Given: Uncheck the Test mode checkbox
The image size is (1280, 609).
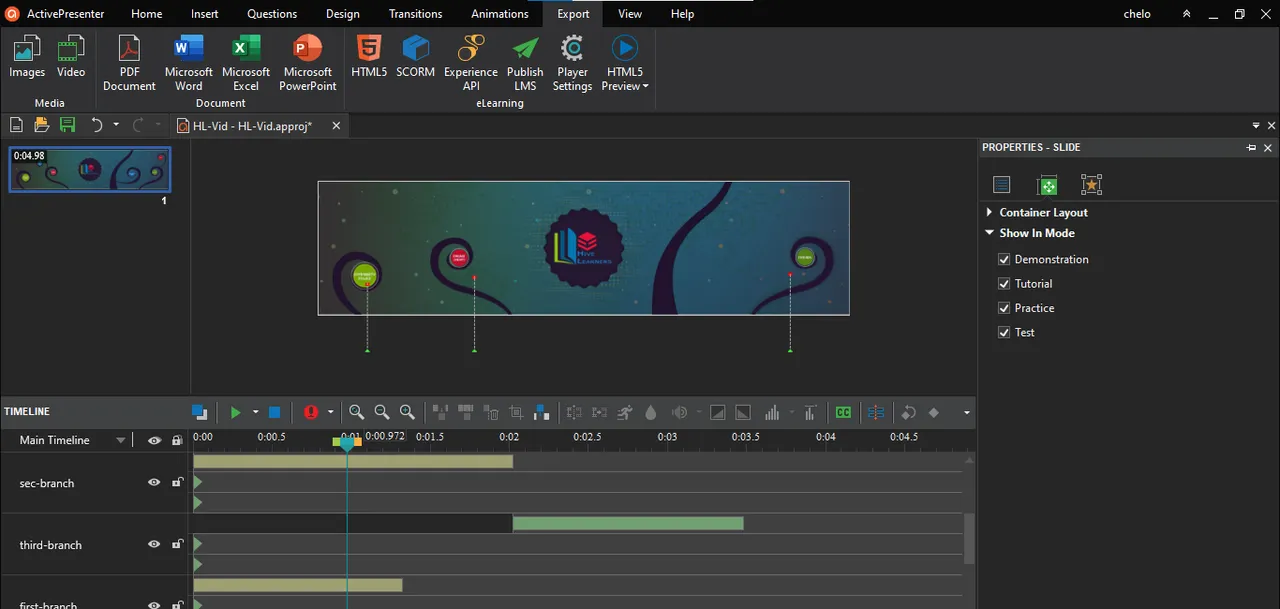Looking at the screenshot, I should click(x=1004, y=332).
